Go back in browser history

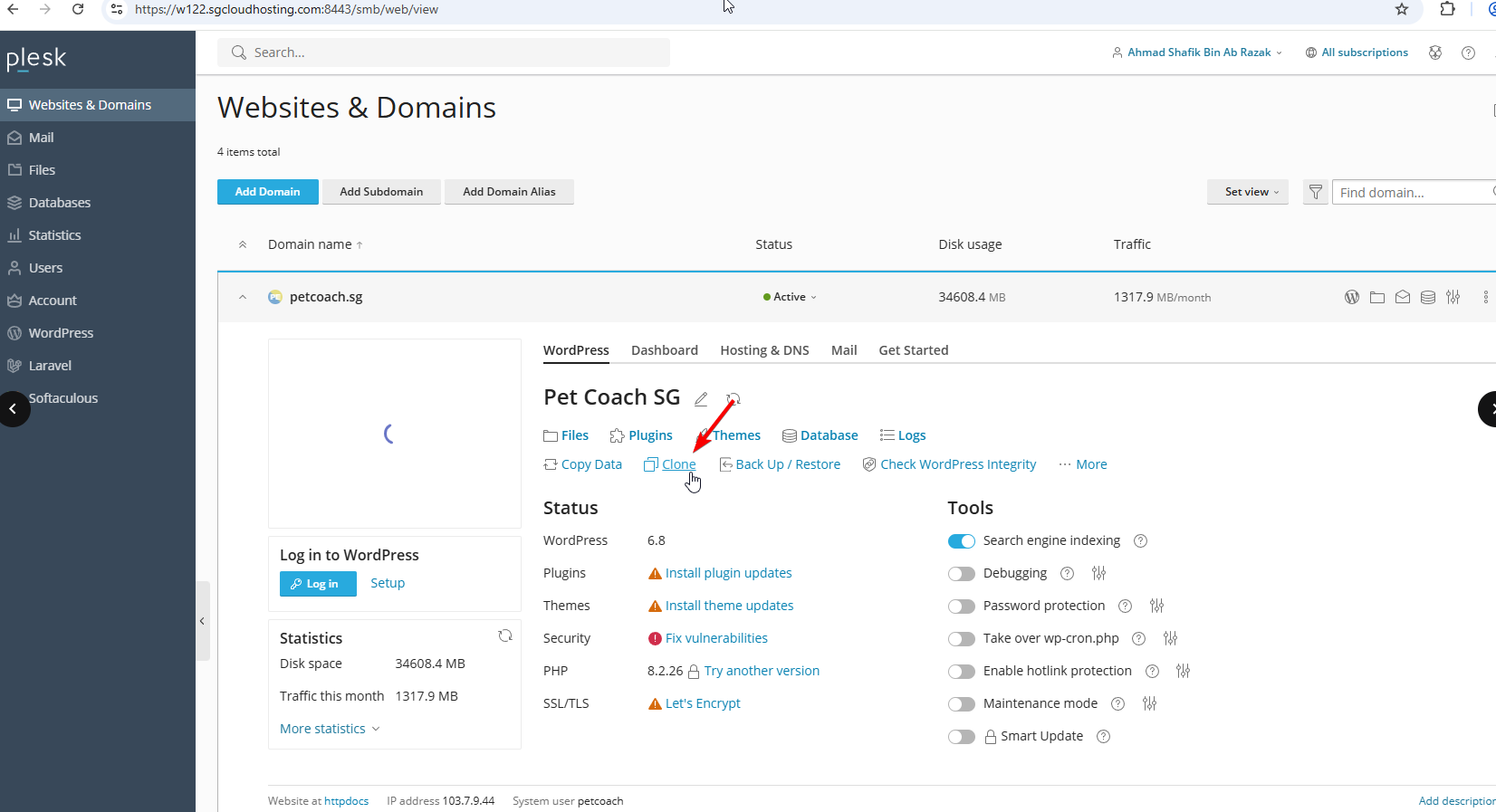pos(13,9)
